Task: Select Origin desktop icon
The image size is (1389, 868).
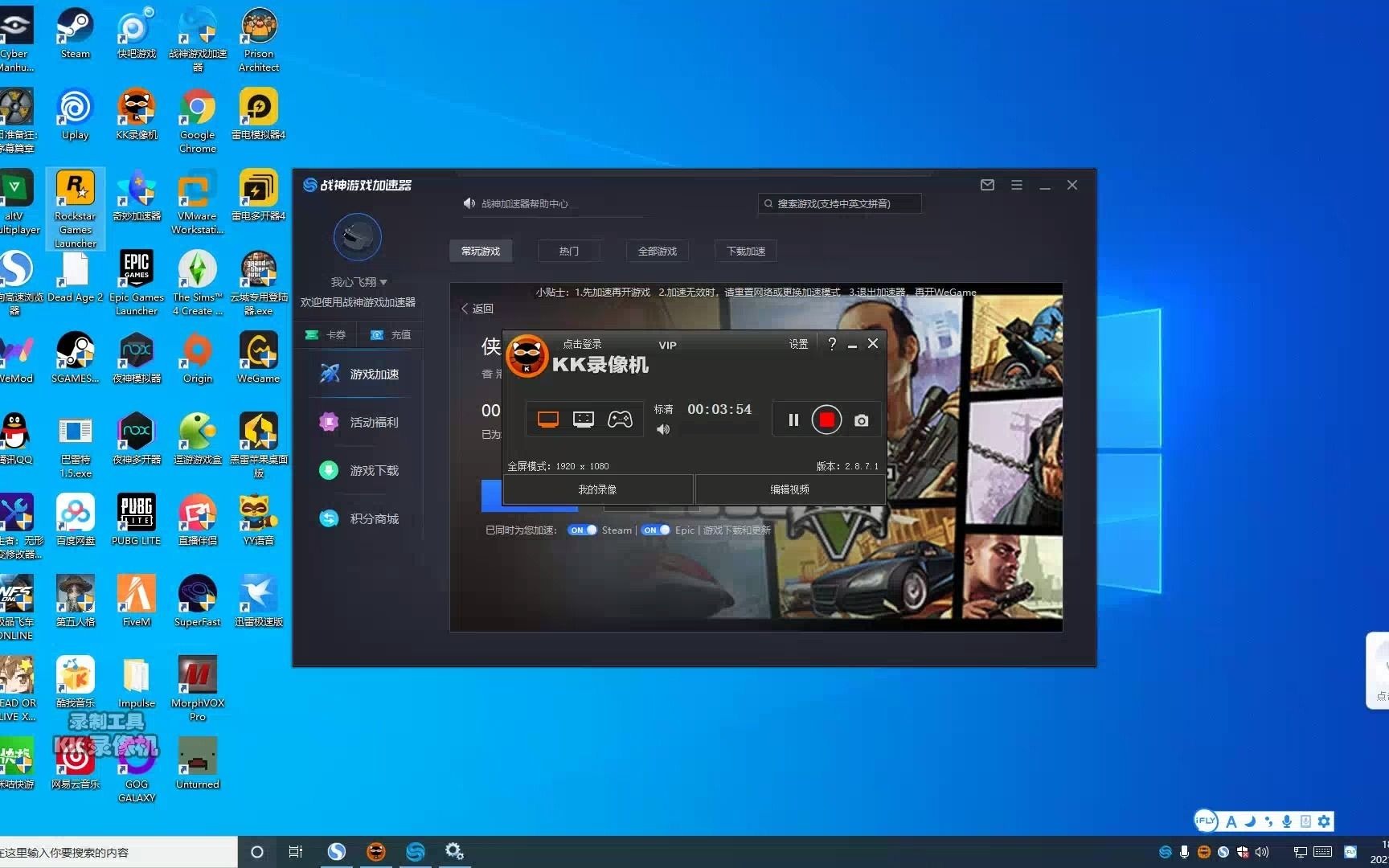Action: click(x=198, y=358)
